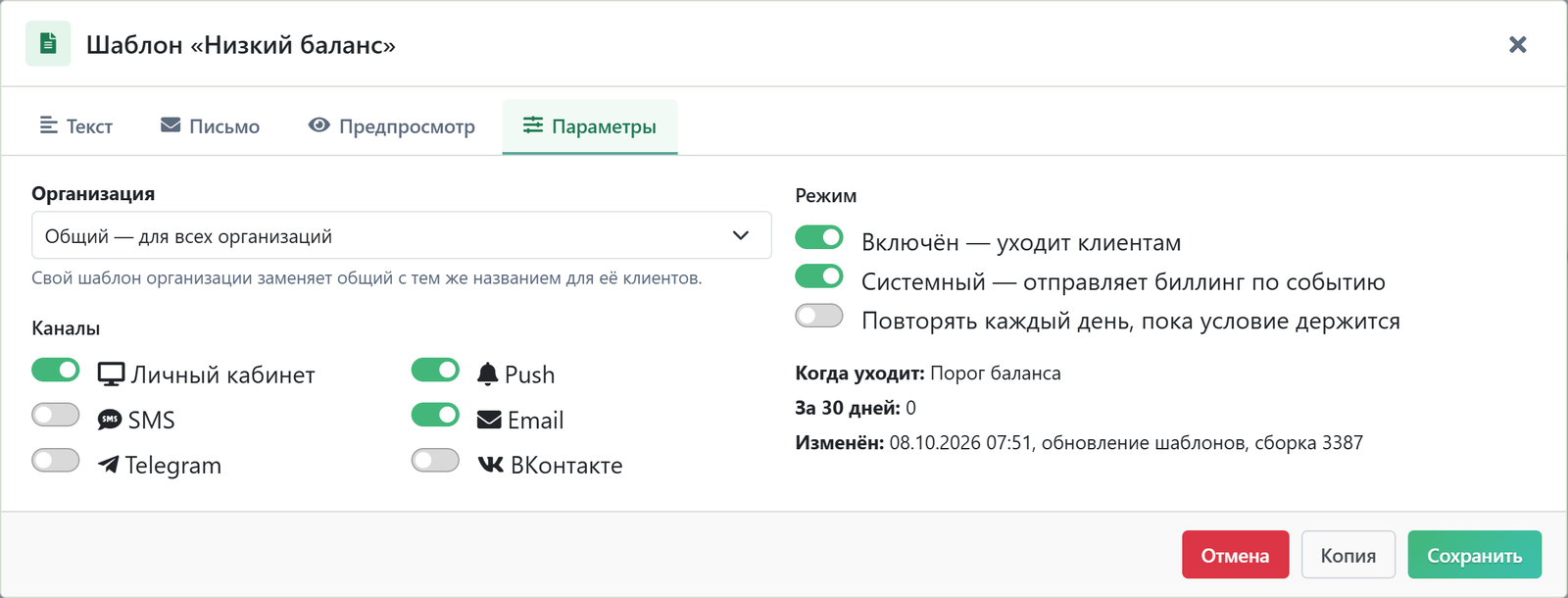
Task: Toggle the Системный billing mode switch
Action: click(819, 276)
